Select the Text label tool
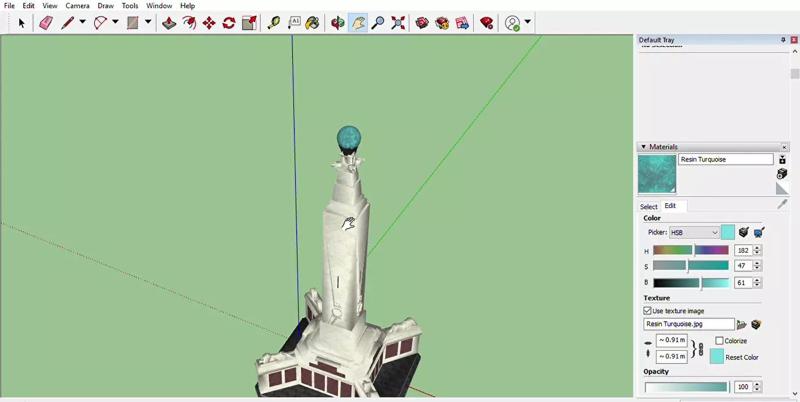The height and width of the screenshot is (402, 800). pos(294,23)
